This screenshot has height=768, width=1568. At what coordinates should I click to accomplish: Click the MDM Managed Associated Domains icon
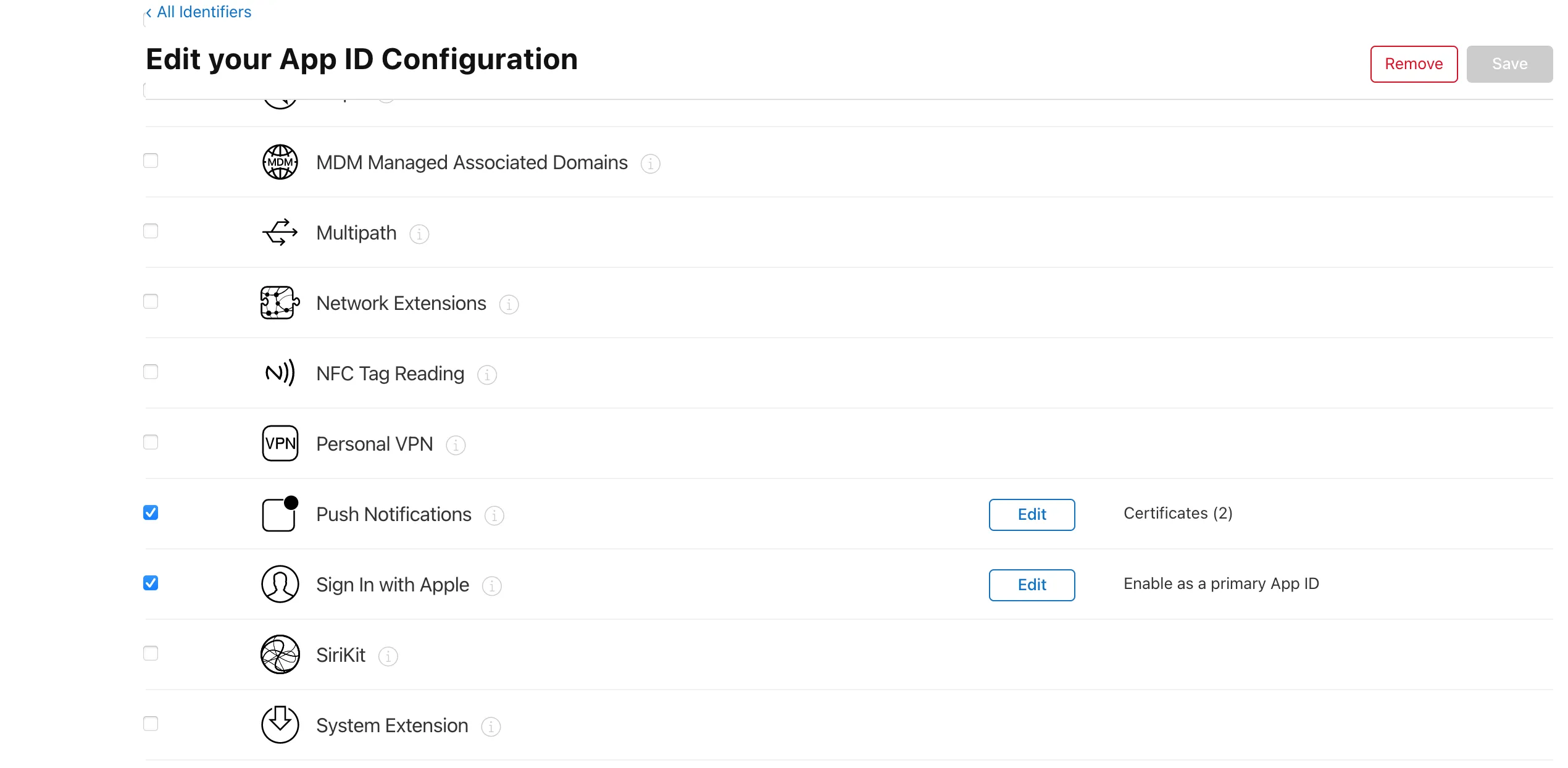pyautogui.click(x=279, y=162)
